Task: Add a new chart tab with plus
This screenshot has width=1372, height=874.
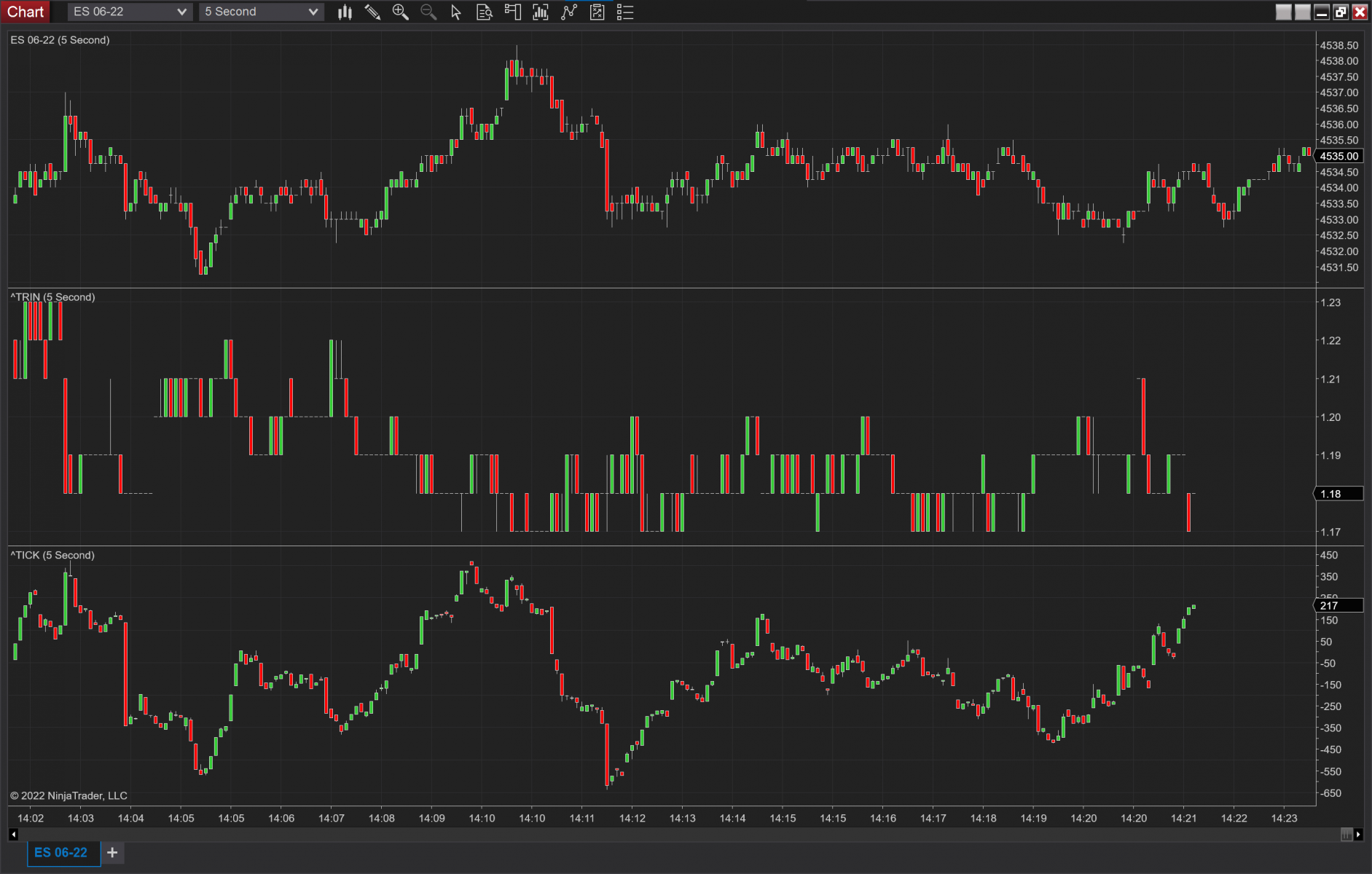Action: (x=112, y=852)
